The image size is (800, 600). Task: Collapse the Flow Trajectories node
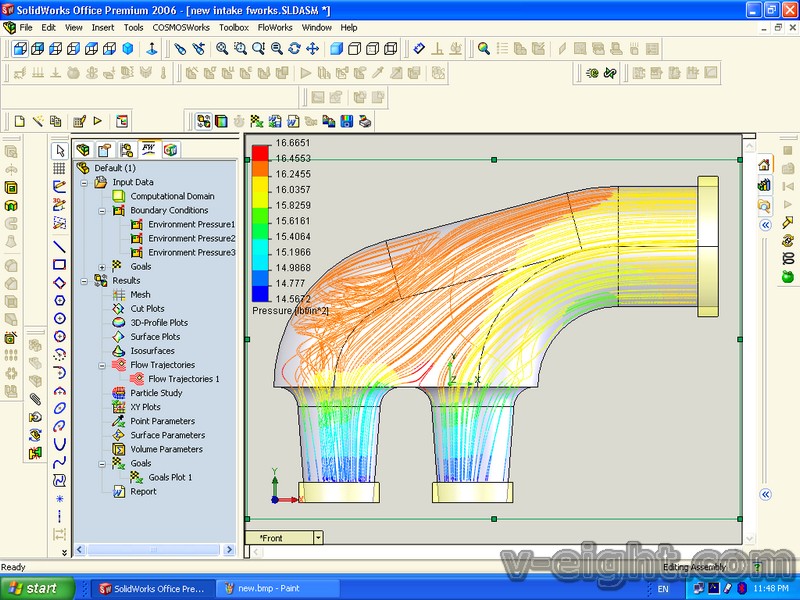(102, 365)
